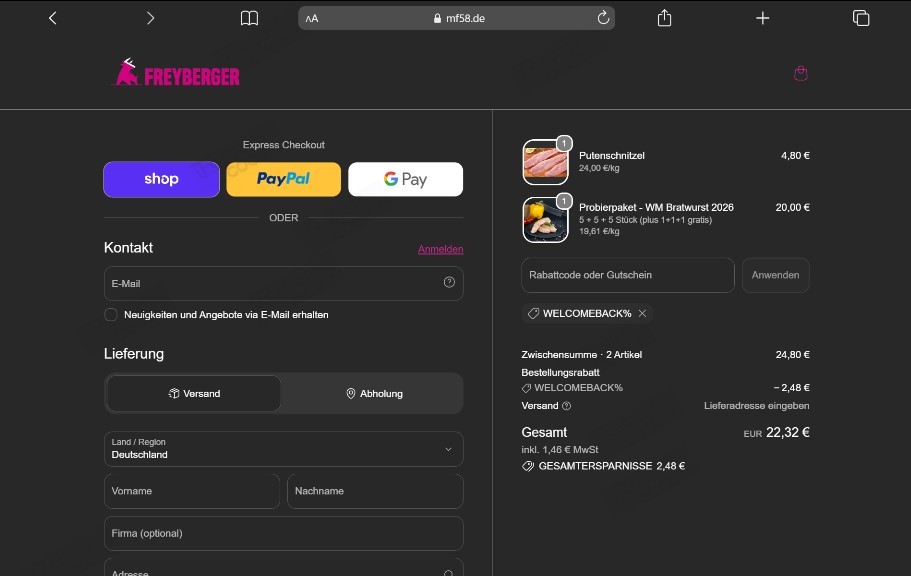Image resolution: width=911 pixels, height=576 pixels.
Task: Pay with Google Pay express button
Action: 406,179
